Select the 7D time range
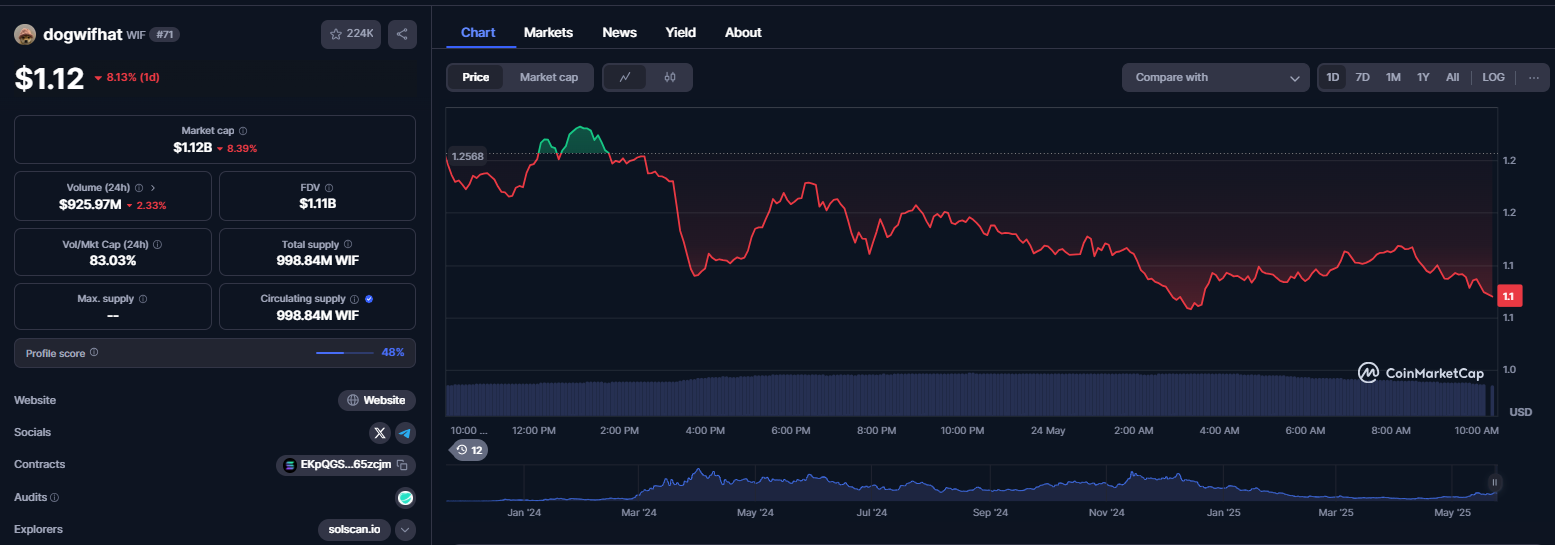Image resolution: width=1555 pixels, height=545 pixels. pyautogui.click(x=1362, y=77)
